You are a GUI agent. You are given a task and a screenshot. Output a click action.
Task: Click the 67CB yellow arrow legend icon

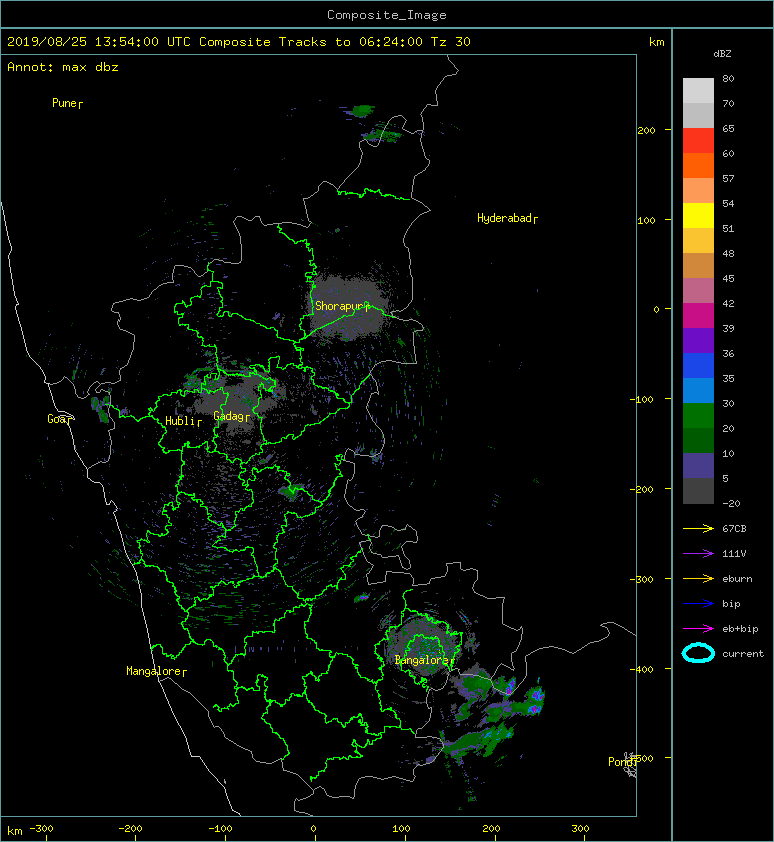tap(698, 528)
